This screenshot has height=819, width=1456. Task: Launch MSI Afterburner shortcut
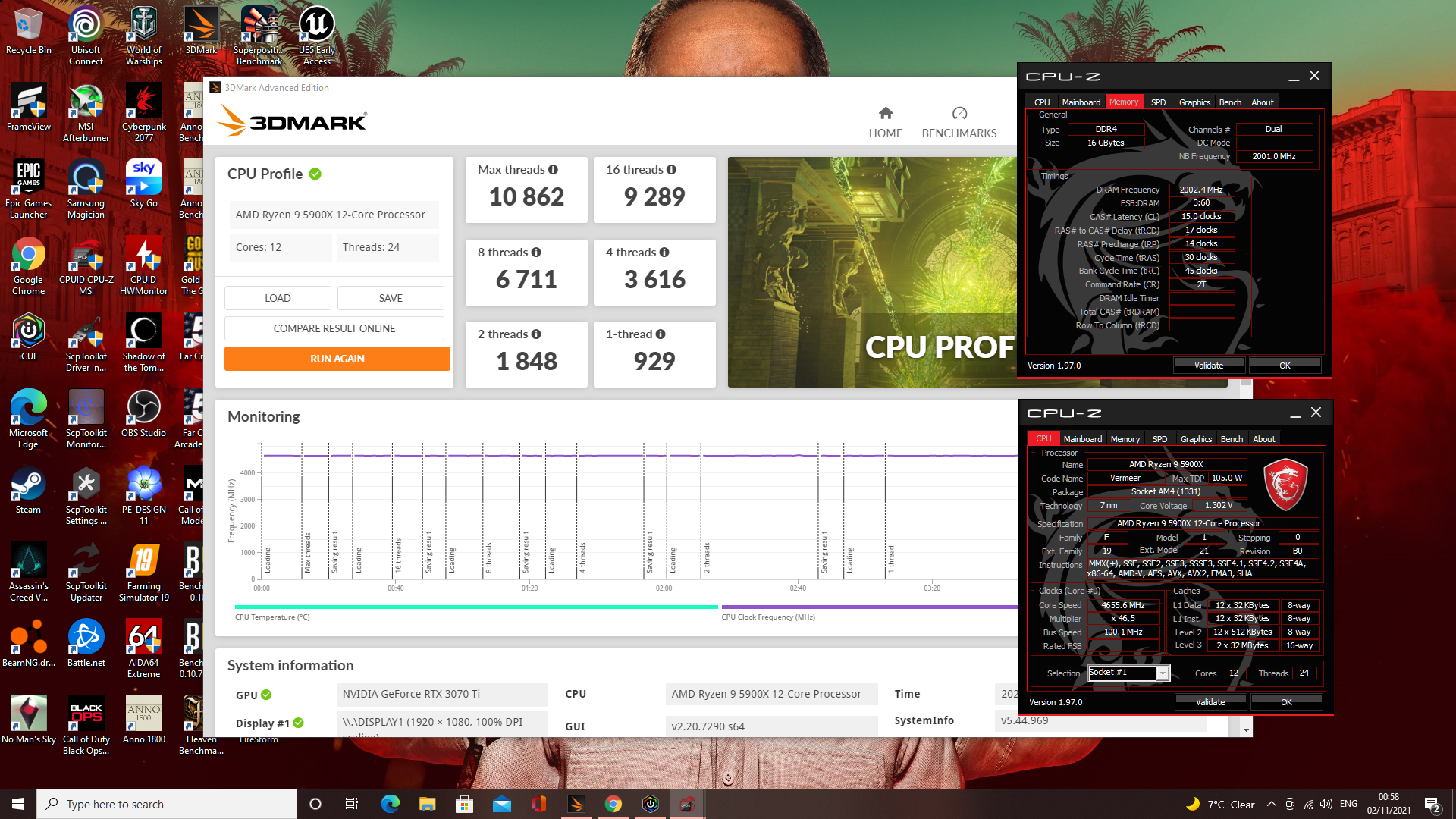pos(86,112)
